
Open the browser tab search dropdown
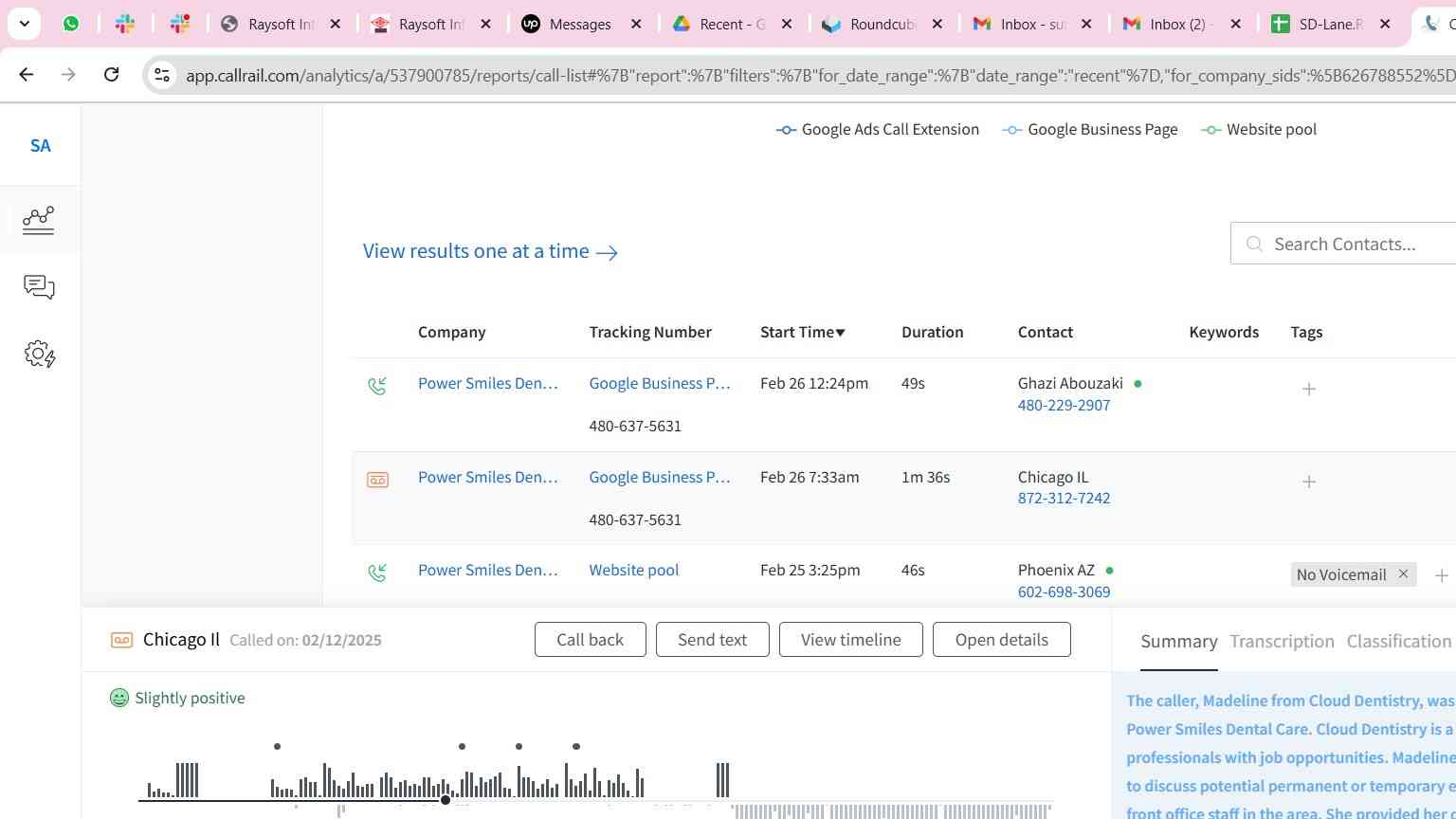(x=24, y=24)
